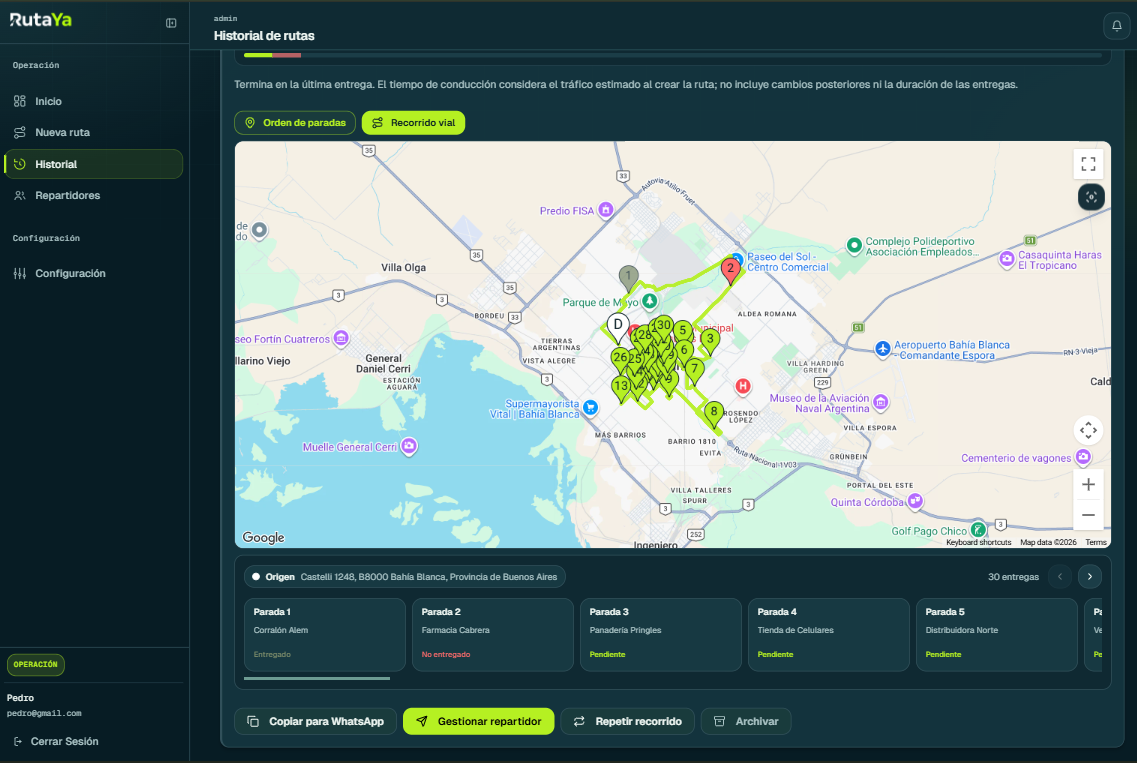Click the gray stop marker 1
The width and height of the screenshot is (1137, 763).
(x=628, y=278)
